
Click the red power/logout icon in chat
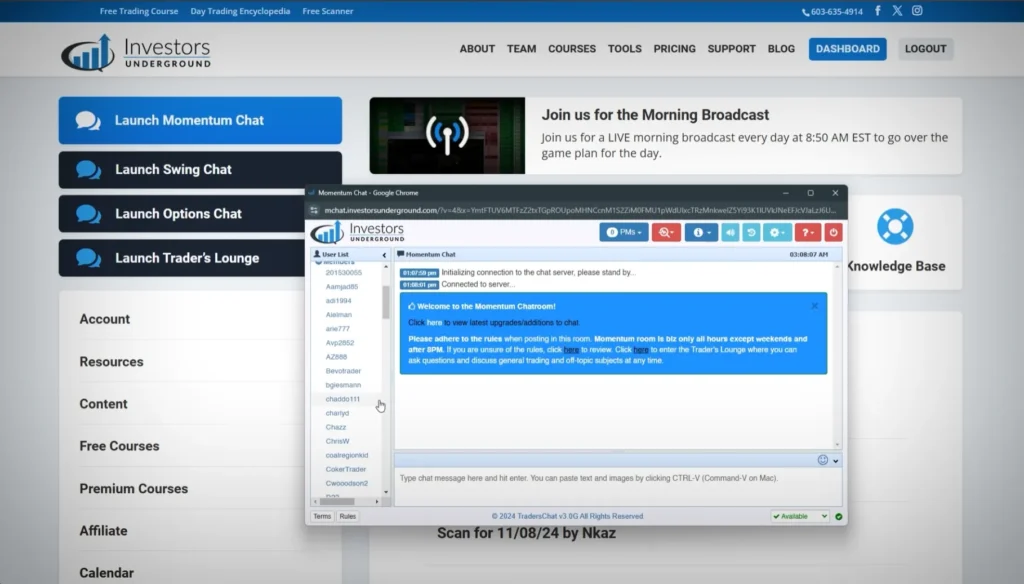[x=833, y=232]
